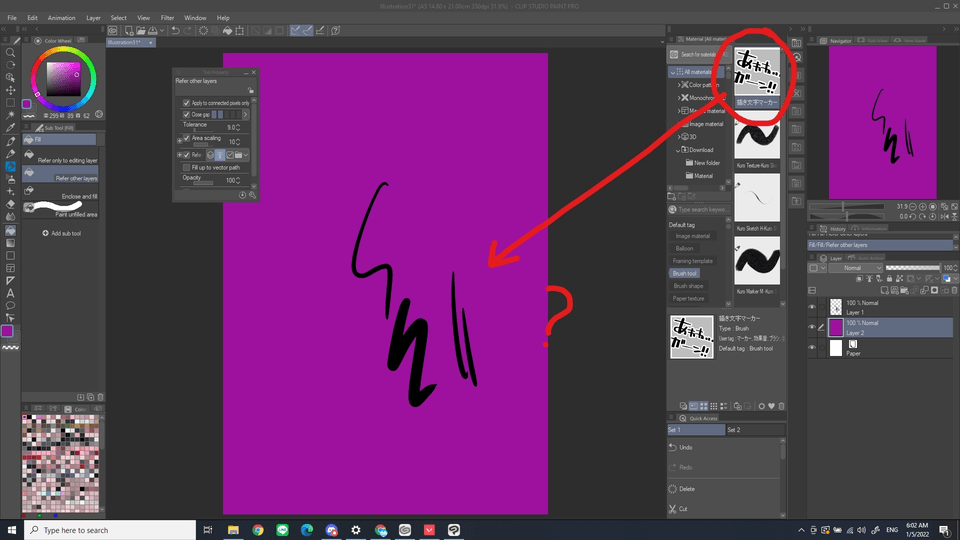Collapse the Download tree node
Image resolution: width=960 pixels, height=540 pixels.
click(x=678, y=150)
